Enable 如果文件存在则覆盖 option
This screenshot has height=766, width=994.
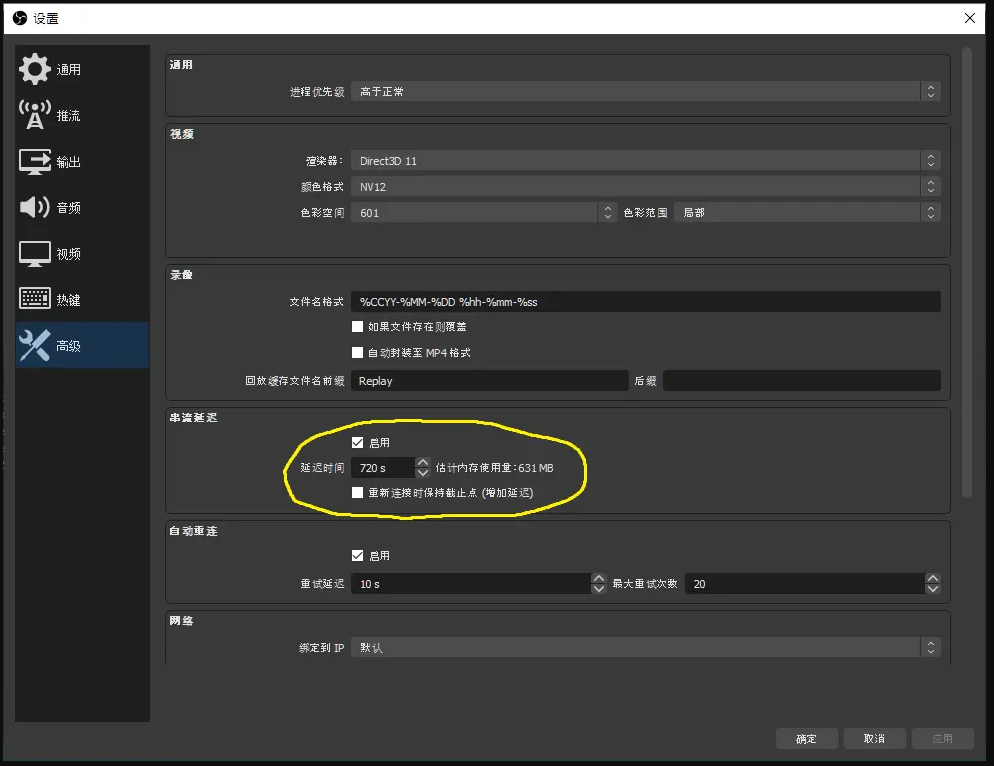point(358,326)
